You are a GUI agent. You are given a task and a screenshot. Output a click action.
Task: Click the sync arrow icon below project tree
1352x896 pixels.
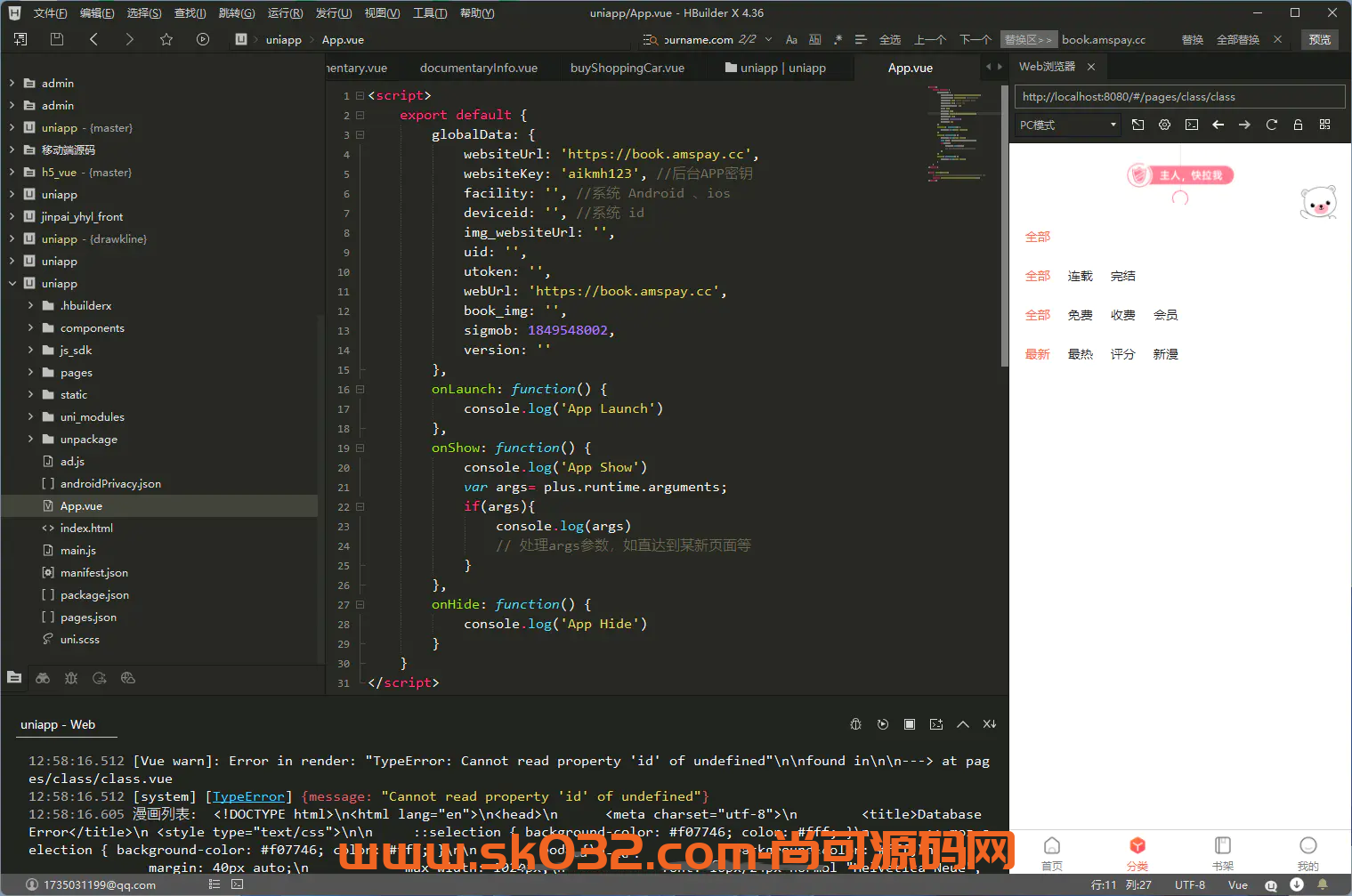100,678
